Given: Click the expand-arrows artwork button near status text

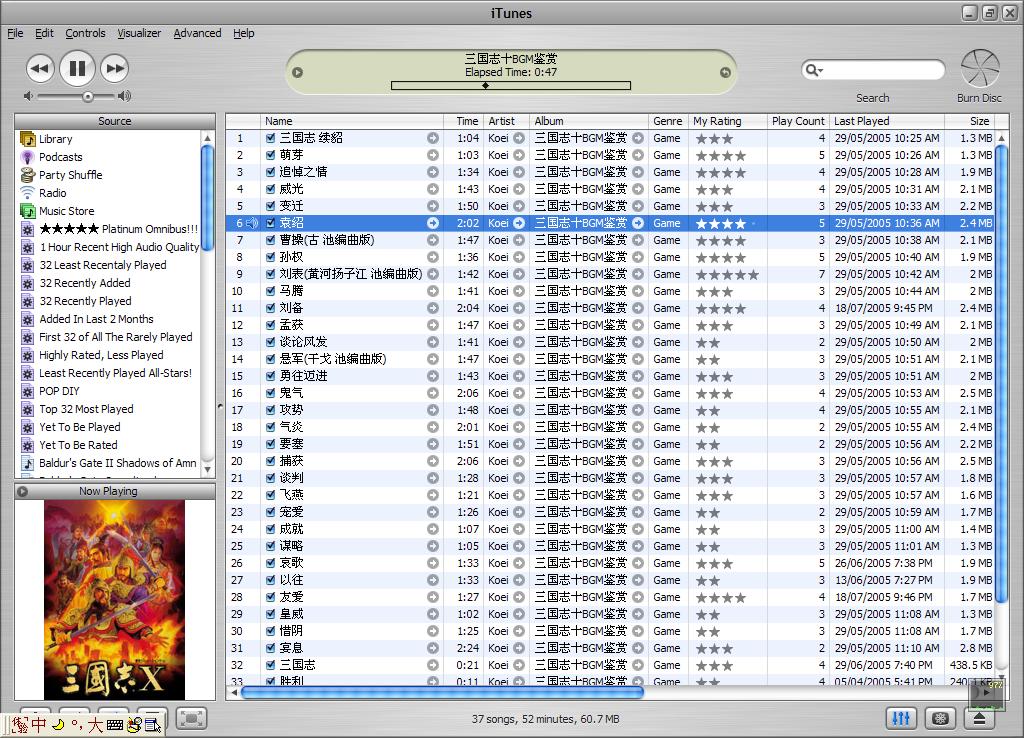Looking at the screenshot, I should click(191, 718).
